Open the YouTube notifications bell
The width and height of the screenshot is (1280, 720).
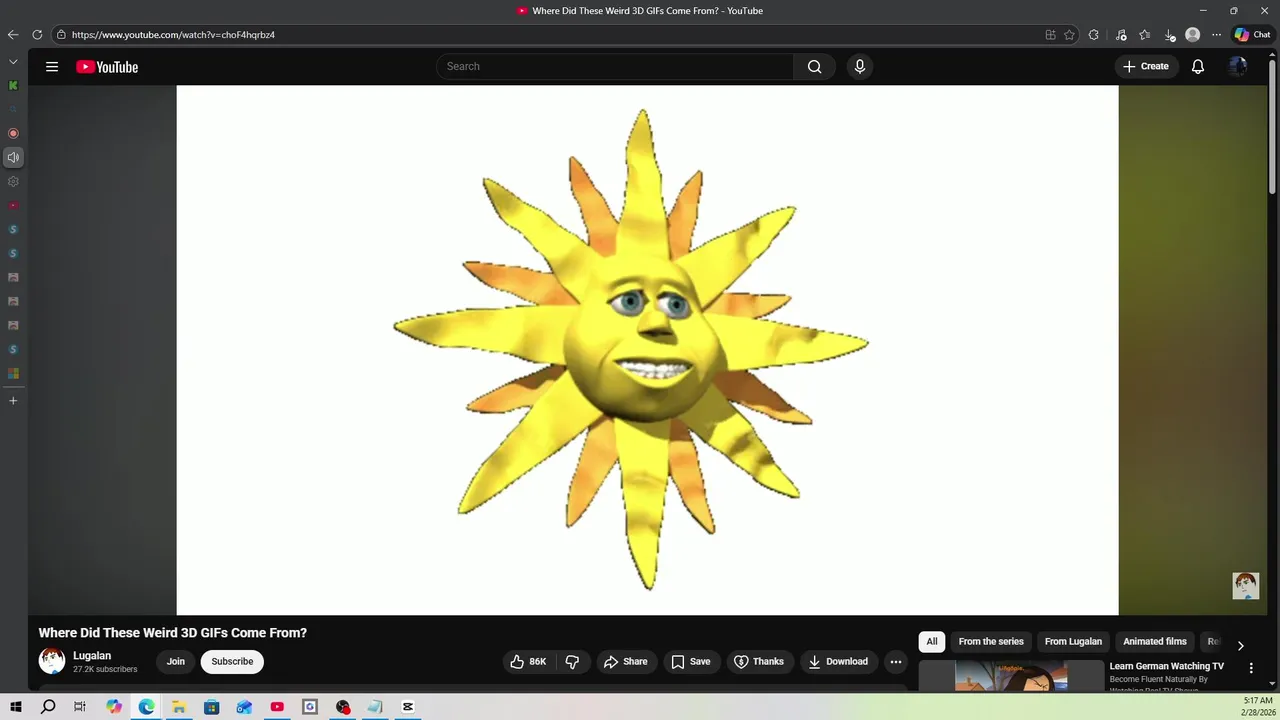pyautogui.click(x=1197, y=67)
